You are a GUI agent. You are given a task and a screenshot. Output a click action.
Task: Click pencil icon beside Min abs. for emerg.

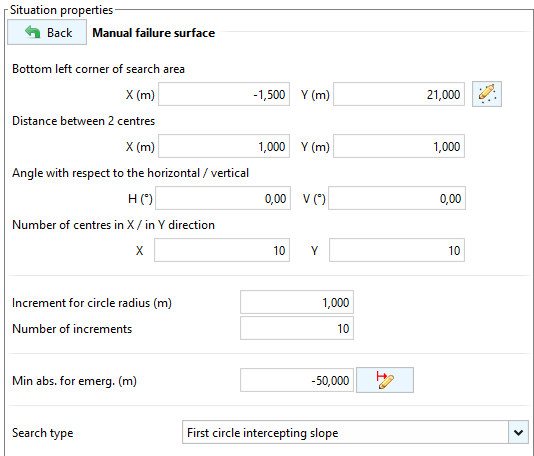click(x=385, y=380)
